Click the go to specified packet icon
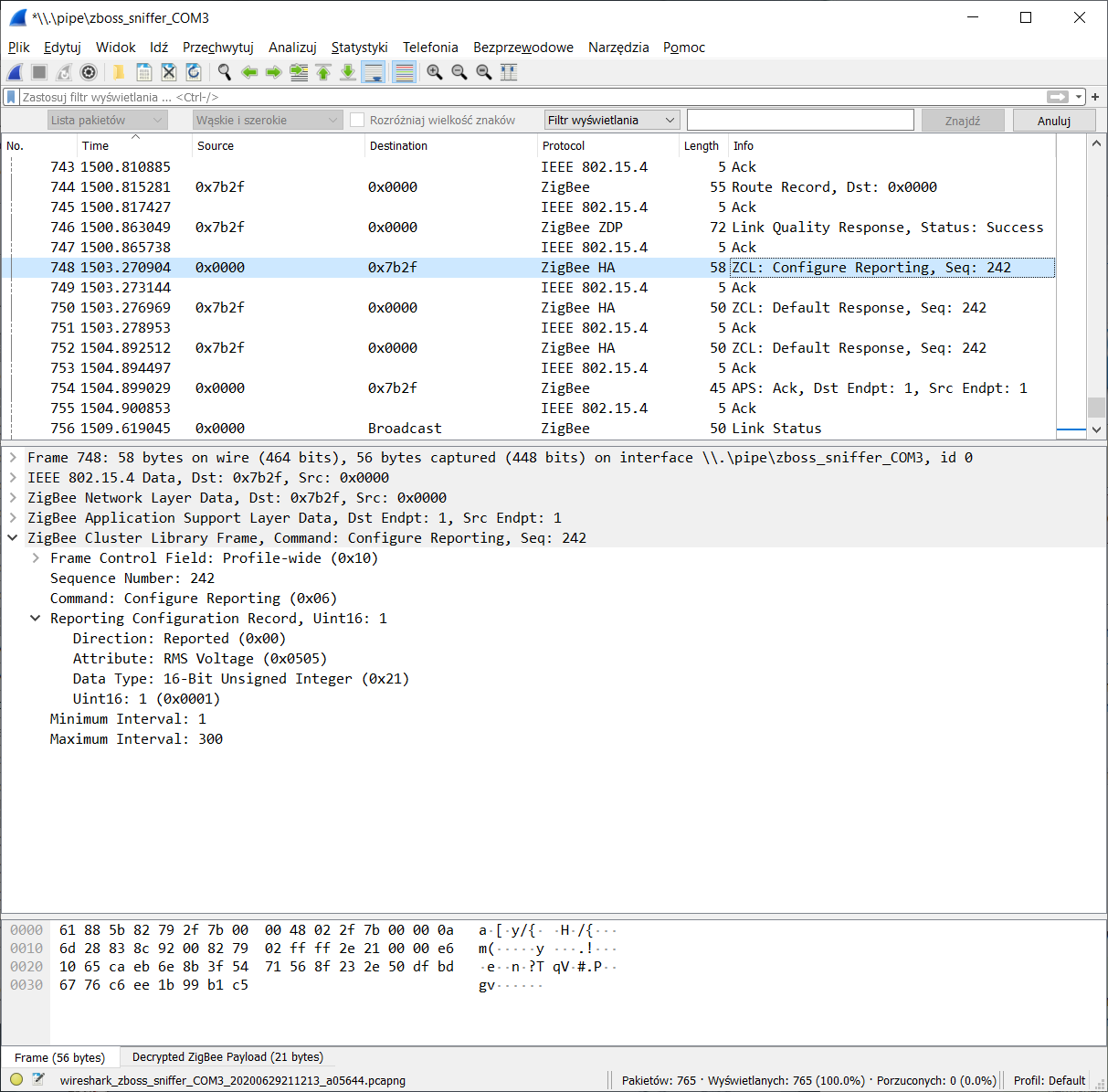The height and width of the screenshot is (1092, 1108). [x=298, y=72]
